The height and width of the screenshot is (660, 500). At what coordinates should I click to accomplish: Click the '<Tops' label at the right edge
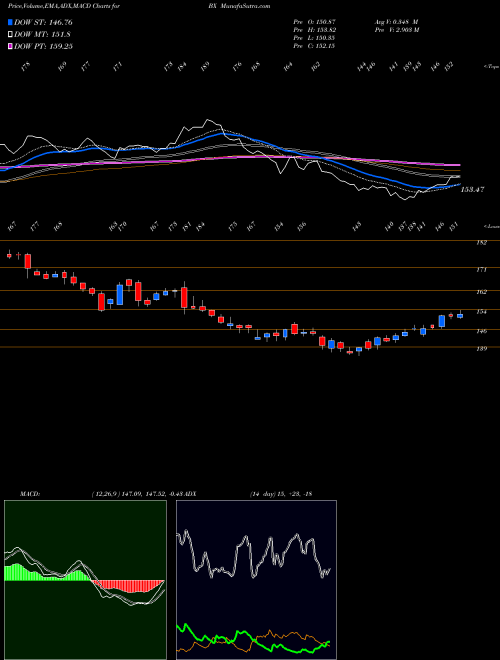click(491, 67)
